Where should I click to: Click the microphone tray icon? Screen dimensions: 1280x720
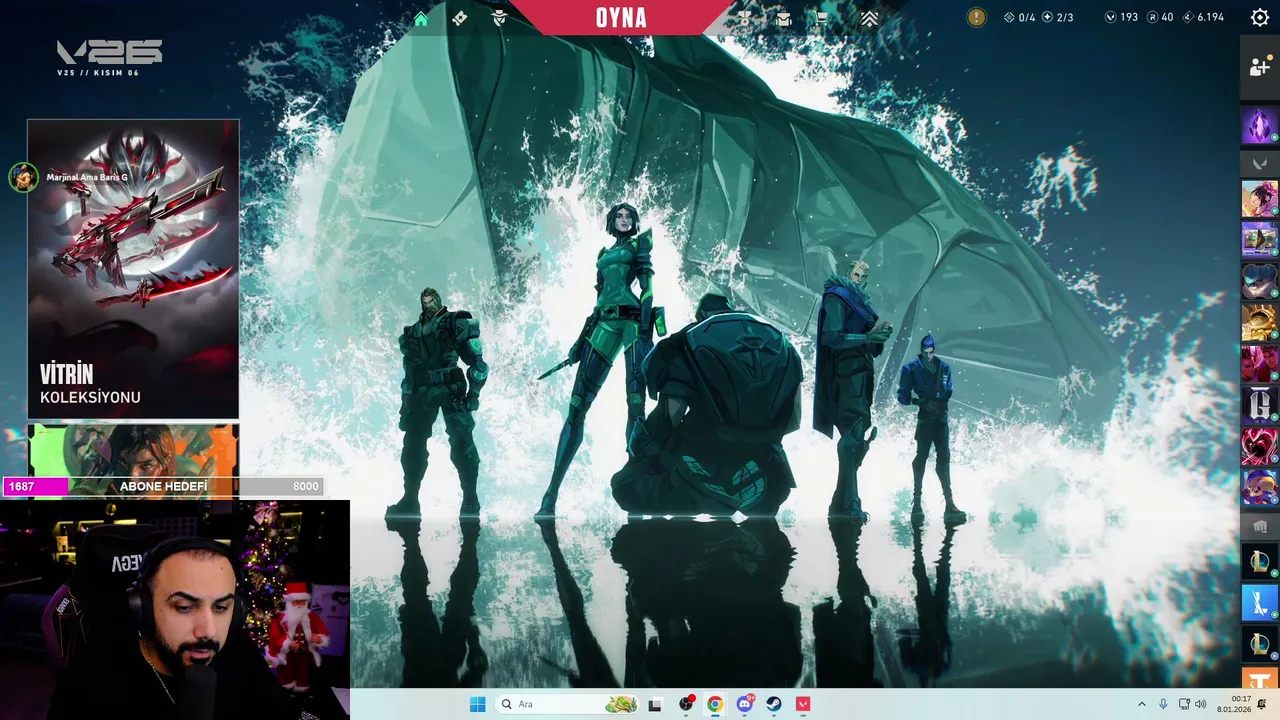pyautogui.click(x=1163, y=704)
